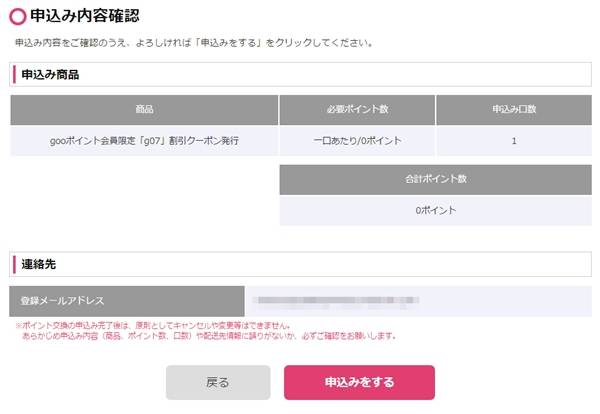
Task: Click the total 0ポイント value cell
Action: point(436,210)
